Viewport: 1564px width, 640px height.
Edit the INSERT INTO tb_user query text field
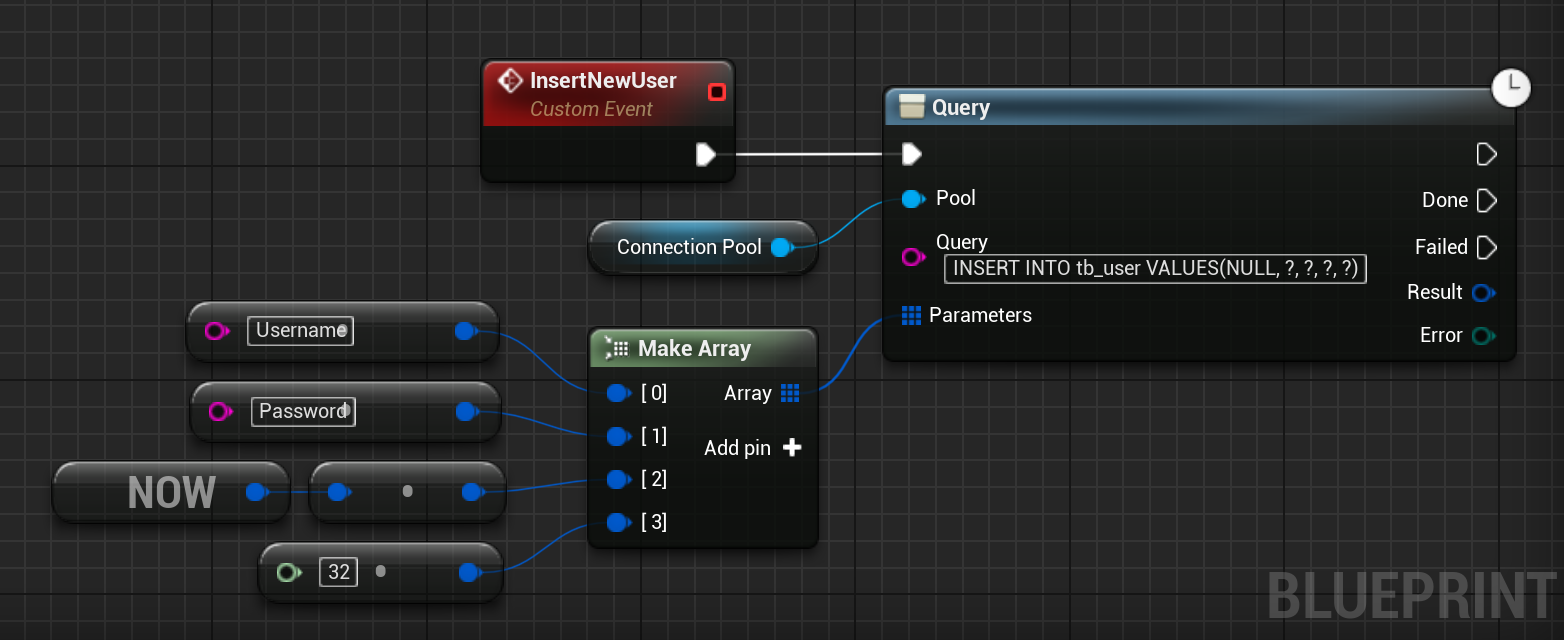click(x=1155, y=268)
